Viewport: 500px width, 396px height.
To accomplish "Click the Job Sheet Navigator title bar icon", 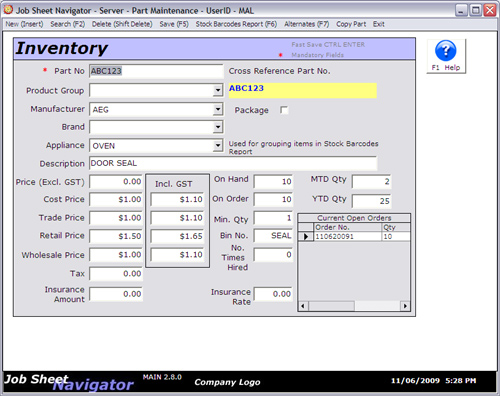I will point(8,10).
